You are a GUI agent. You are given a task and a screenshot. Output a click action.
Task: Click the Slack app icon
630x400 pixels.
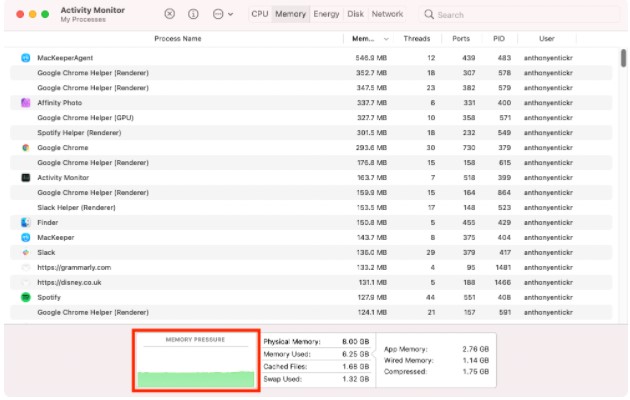pyautogui.click(x=26, y=253)
